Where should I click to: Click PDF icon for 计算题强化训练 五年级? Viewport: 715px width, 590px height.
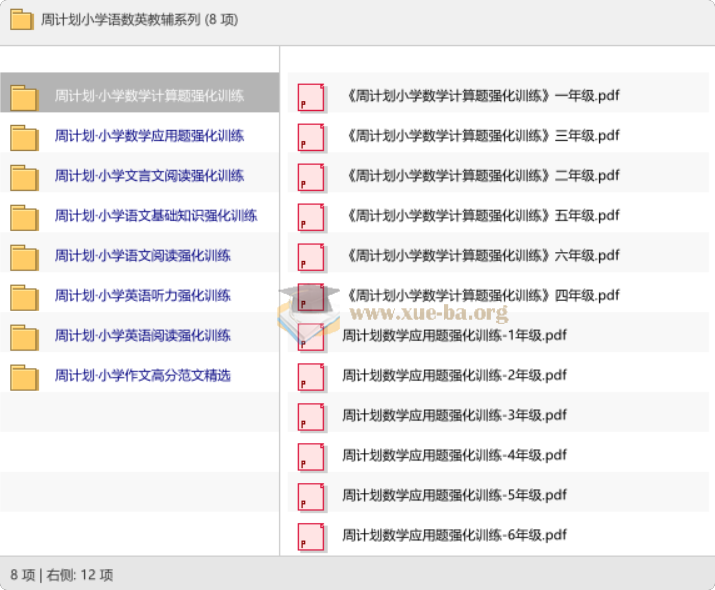pos(312,217)
